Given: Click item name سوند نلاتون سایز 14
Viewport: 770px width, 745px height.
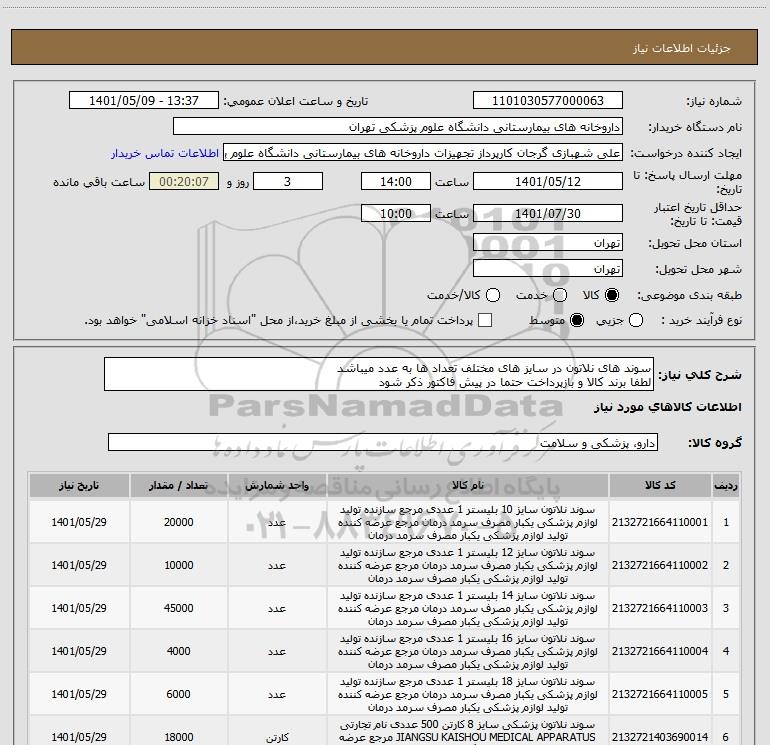Looking at the screenshot, I should (x=468, y=608).
